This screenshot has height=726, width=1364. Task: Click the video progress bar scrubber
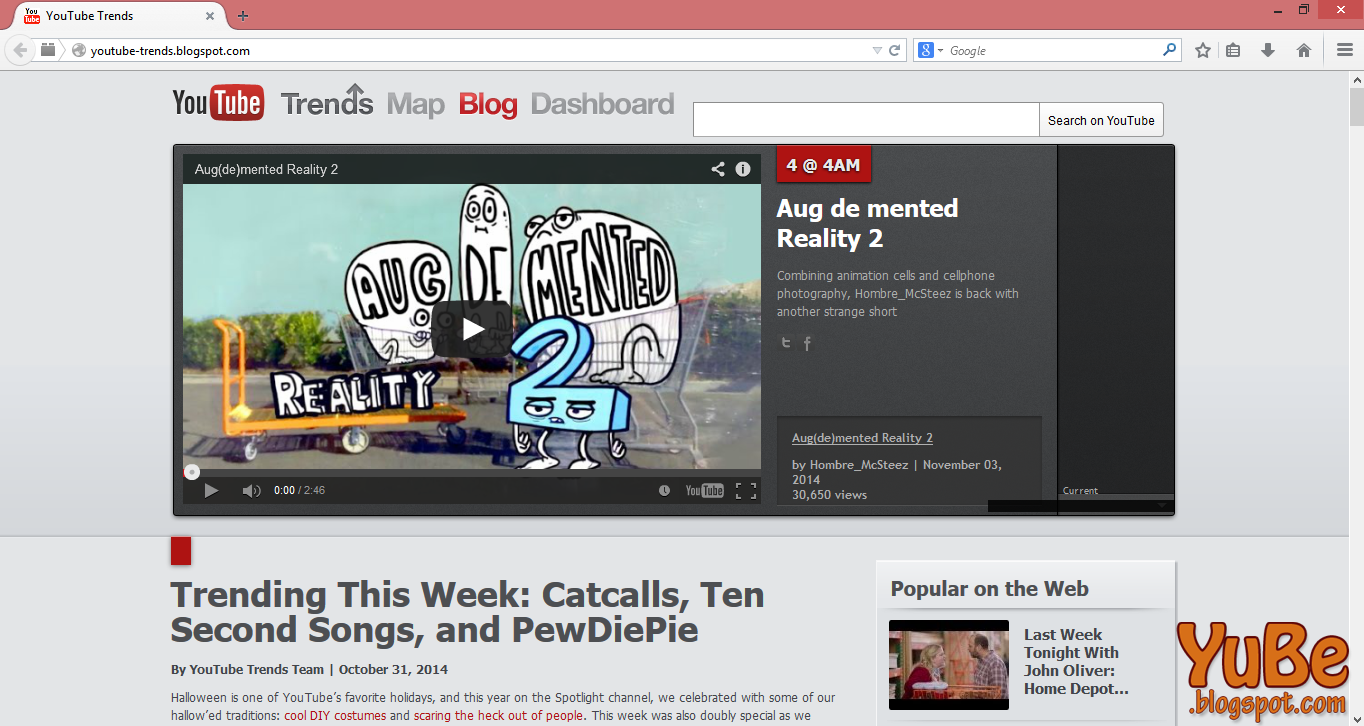192,472
